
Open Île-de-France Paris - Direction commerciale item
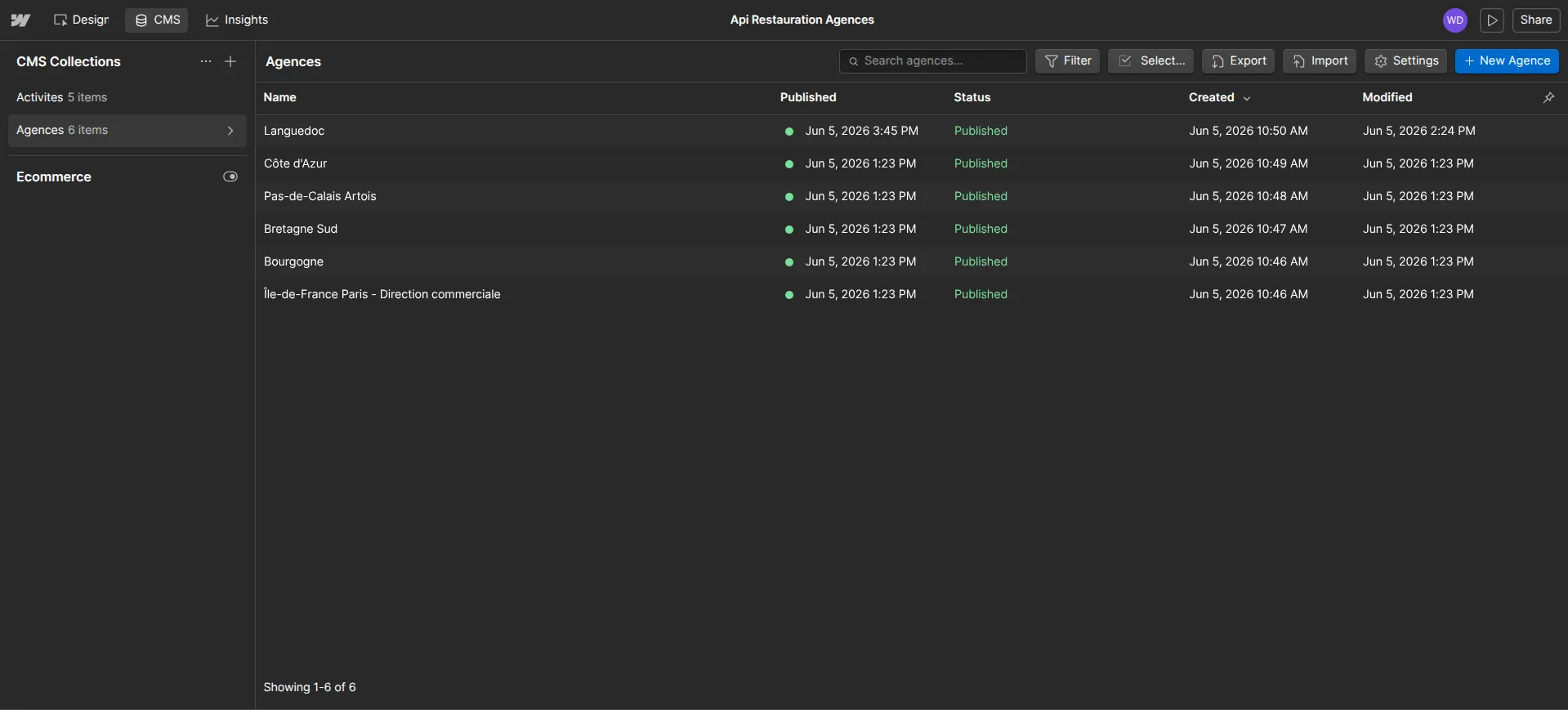382,294
